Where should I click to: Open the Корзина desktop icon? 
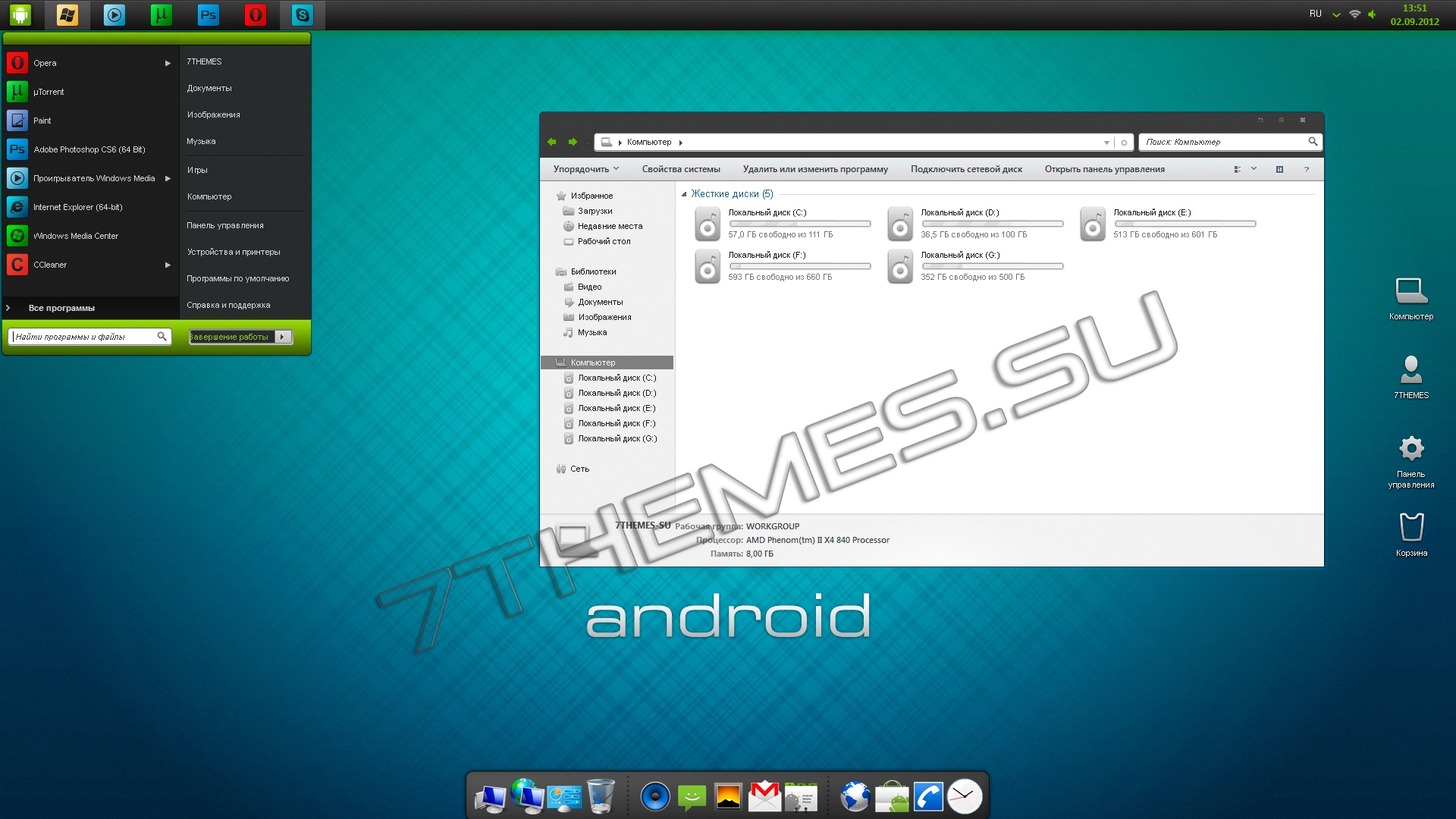tap(1411, 534)
